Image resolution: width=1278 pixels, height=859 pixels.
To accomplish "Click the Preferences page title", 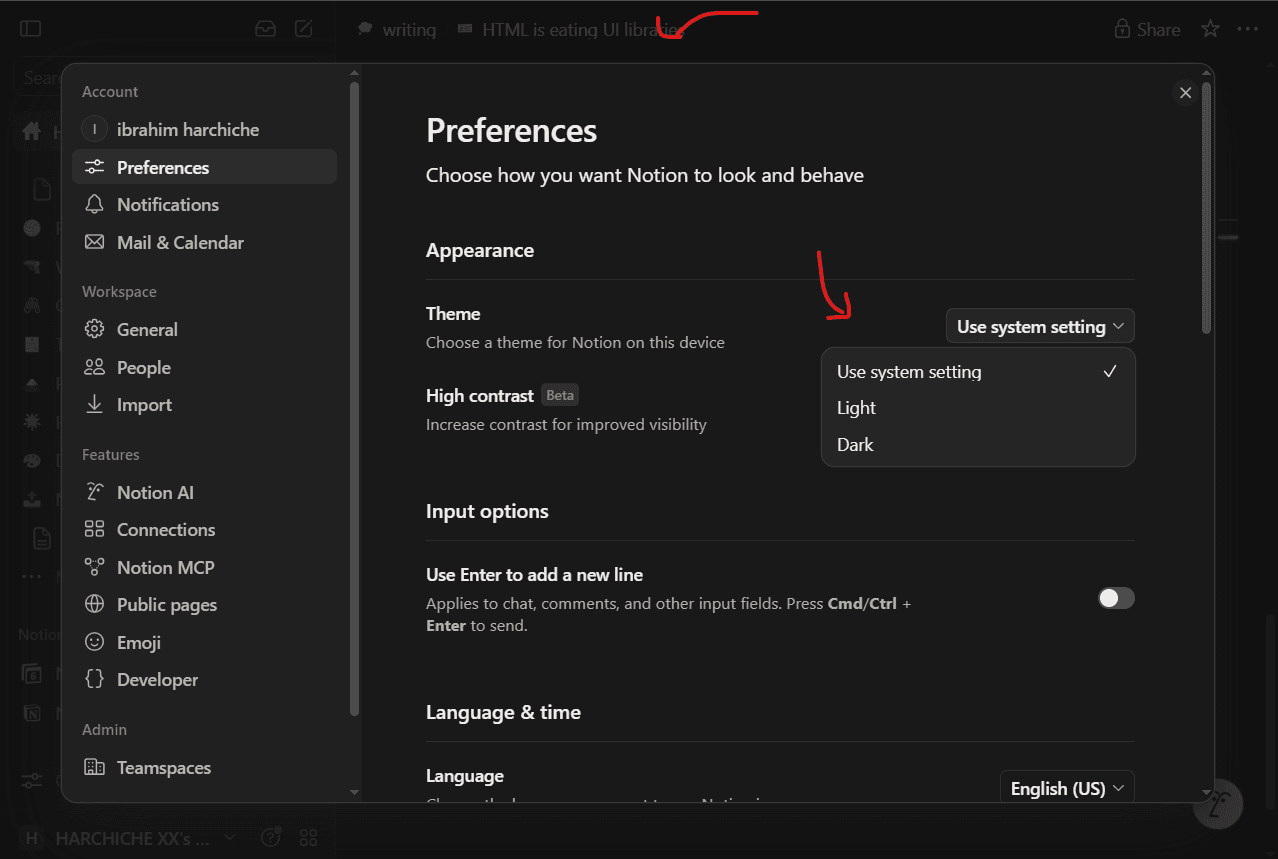I will point(511,130).
